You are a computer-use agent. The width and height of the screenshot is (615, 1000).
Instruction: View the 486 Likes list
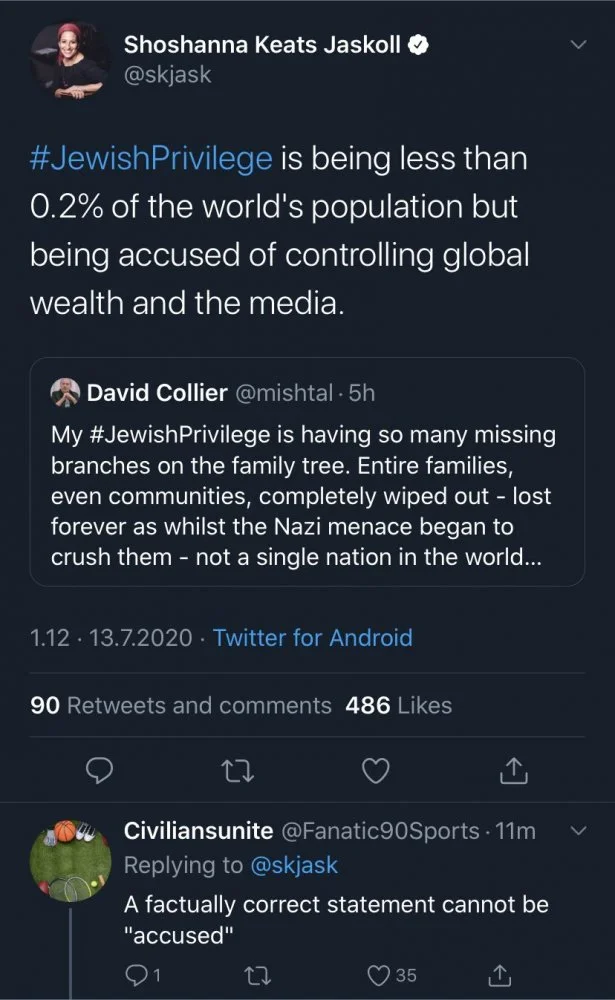(398, 705)
